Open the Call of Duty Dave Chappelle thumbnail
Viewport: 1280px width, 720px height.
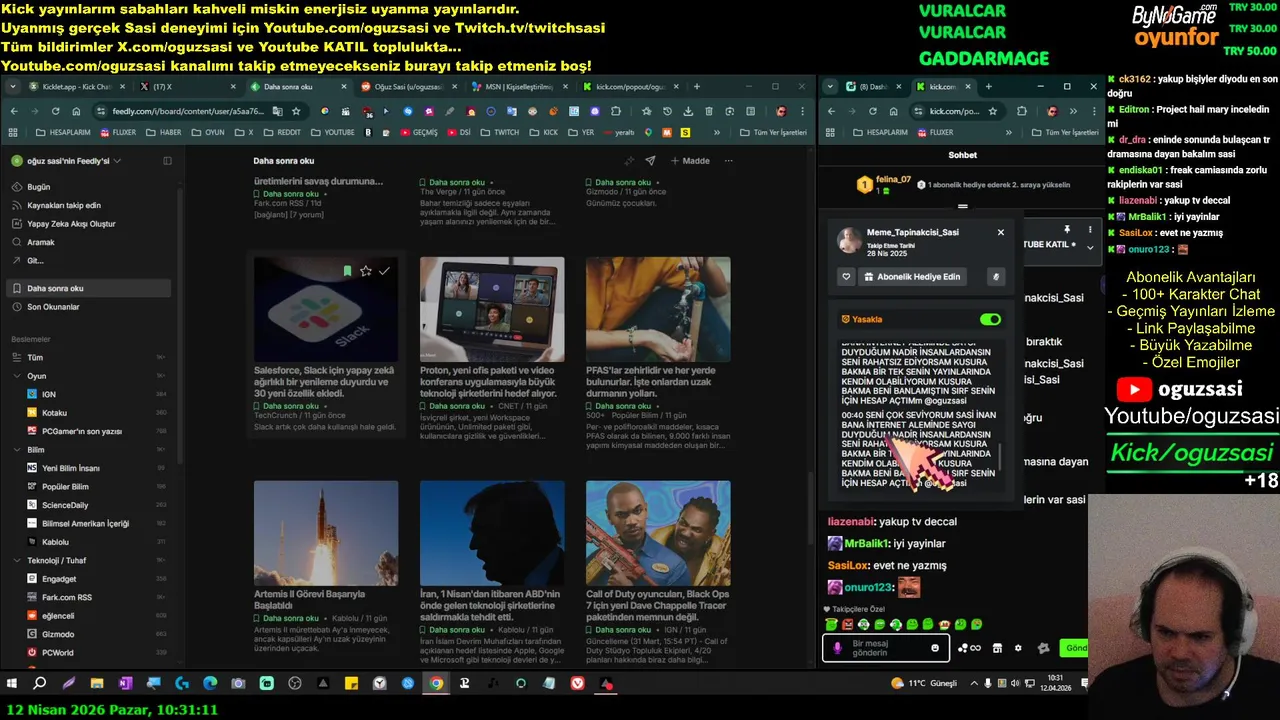(658, 533)
